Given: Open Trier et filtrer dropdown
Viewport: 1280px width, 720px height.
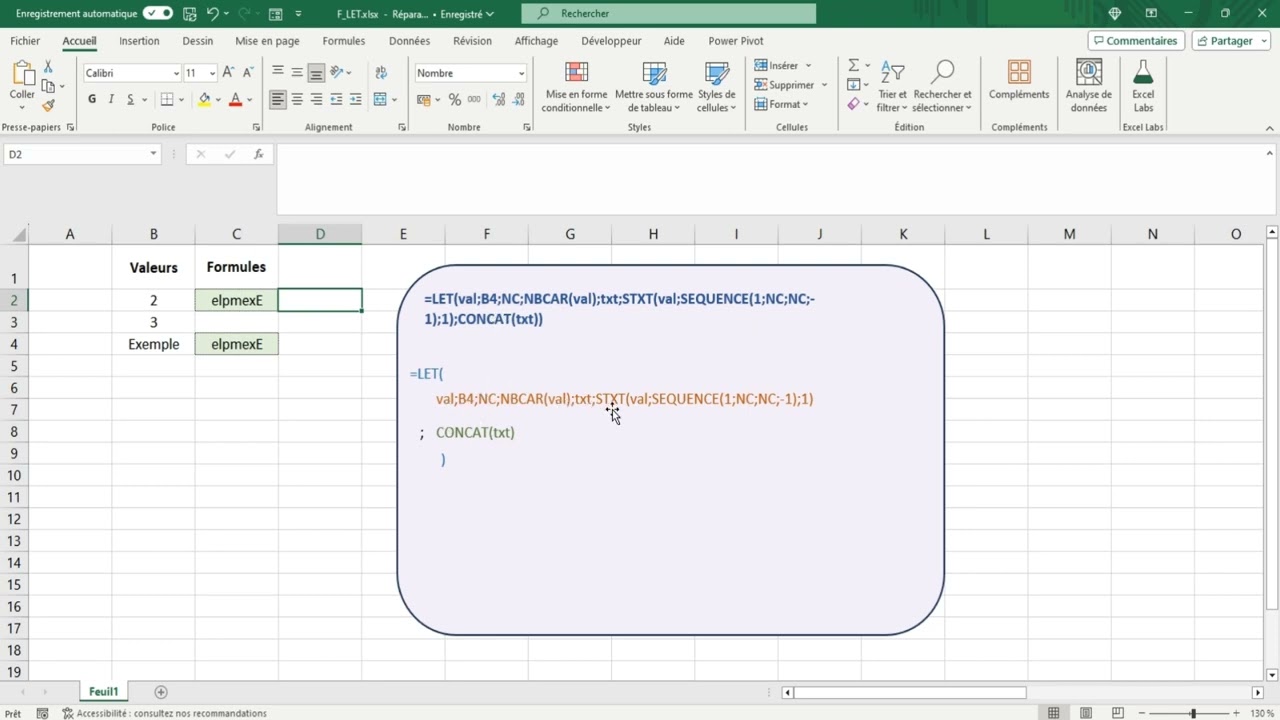Looking at the screenshot, I should (891, 87).
